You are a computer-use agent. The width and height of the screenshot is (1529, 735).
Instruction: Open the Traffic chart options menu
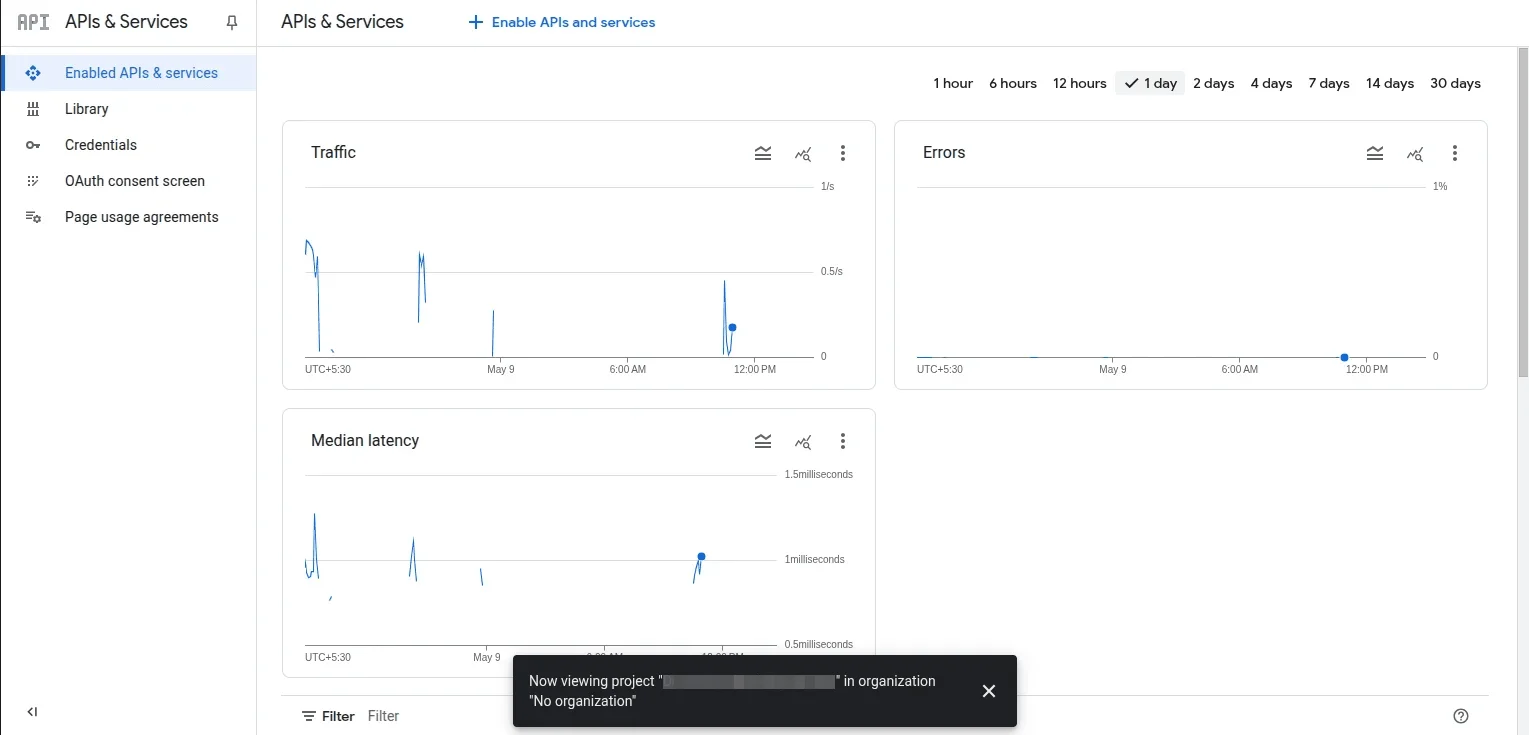[x=843, y=153]
